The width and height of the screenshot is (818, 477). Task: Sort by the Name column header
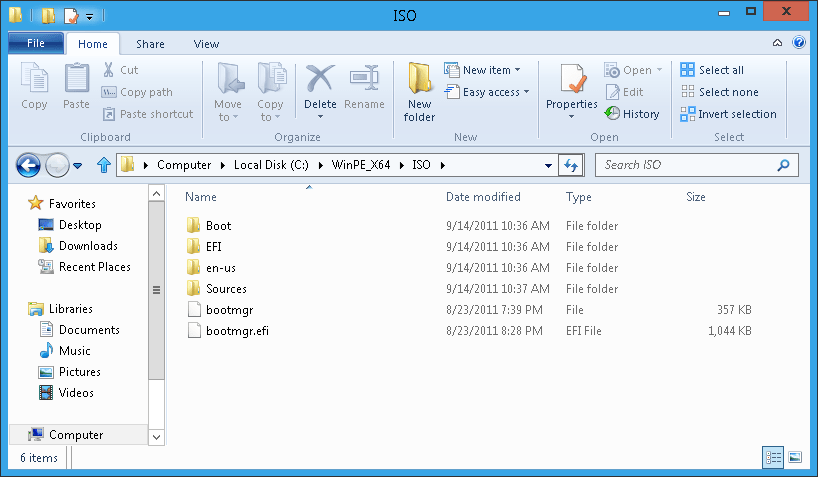(201, 197)
